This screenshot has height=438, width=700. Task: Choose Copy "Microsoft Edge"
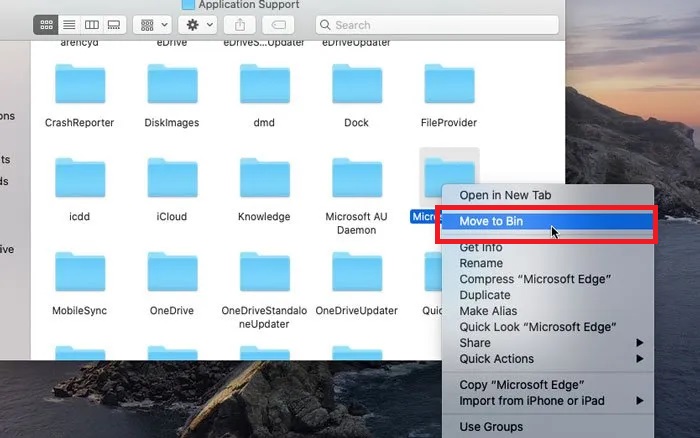click(x=548, y=385)
